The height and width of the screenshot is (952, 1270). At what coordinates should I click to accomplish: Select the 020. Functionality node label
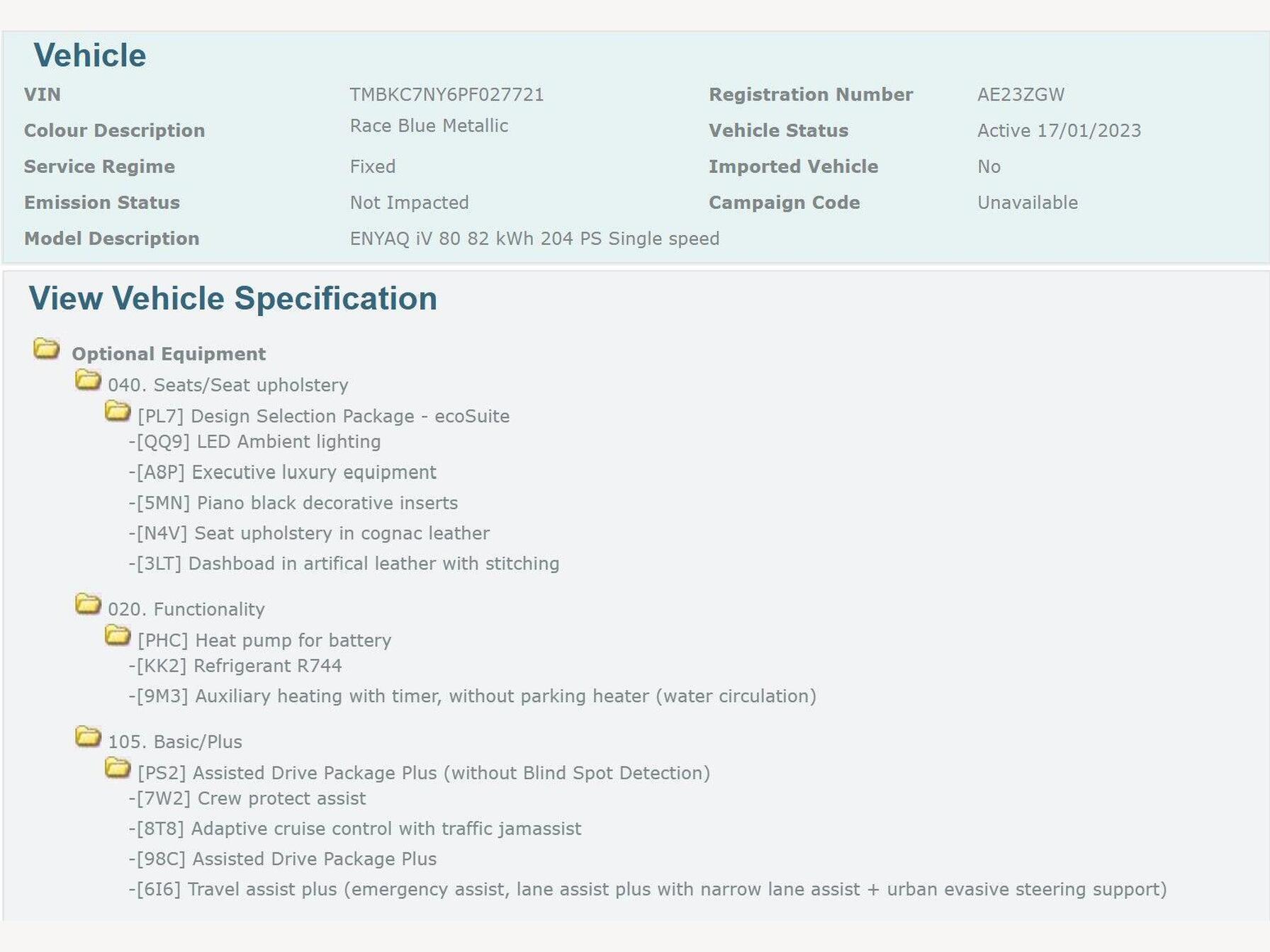186,610
